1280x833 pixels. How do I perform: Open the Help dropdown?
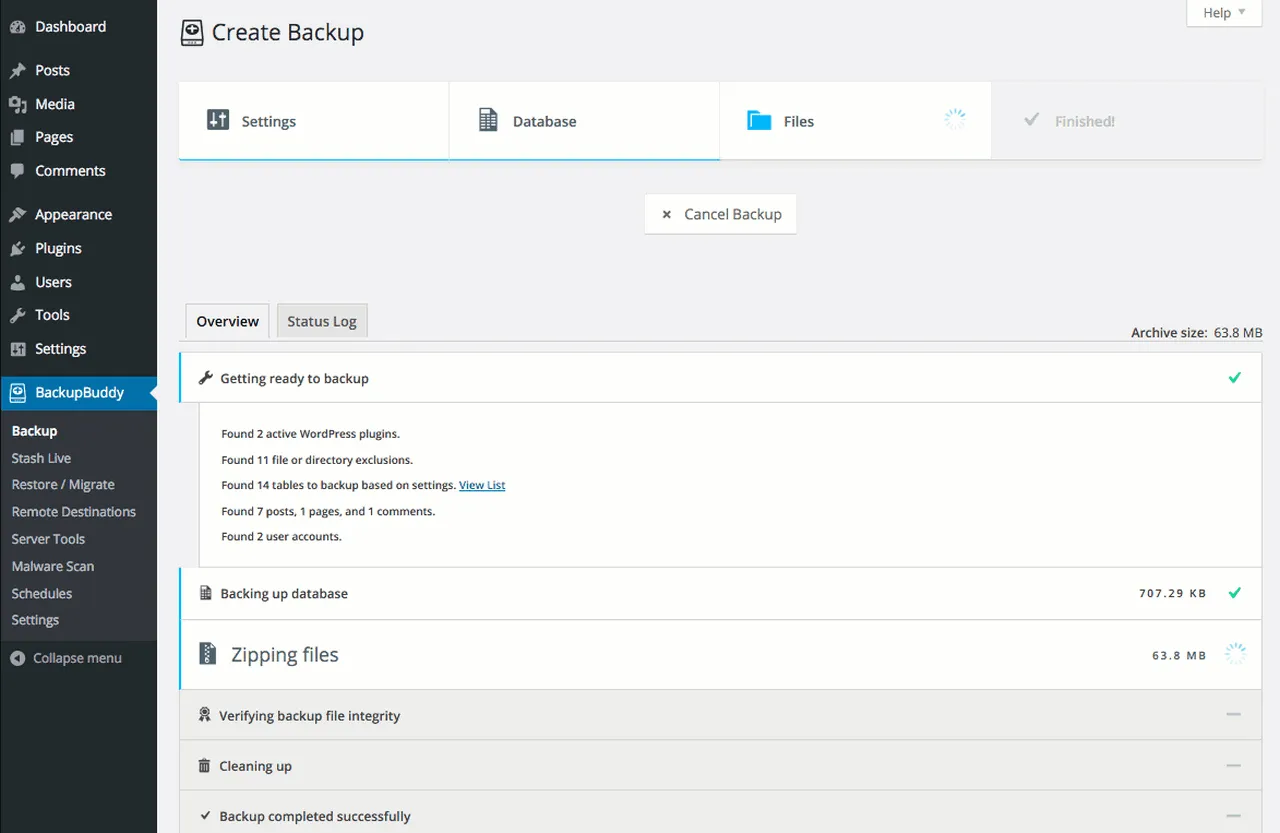click(1224, 13)
